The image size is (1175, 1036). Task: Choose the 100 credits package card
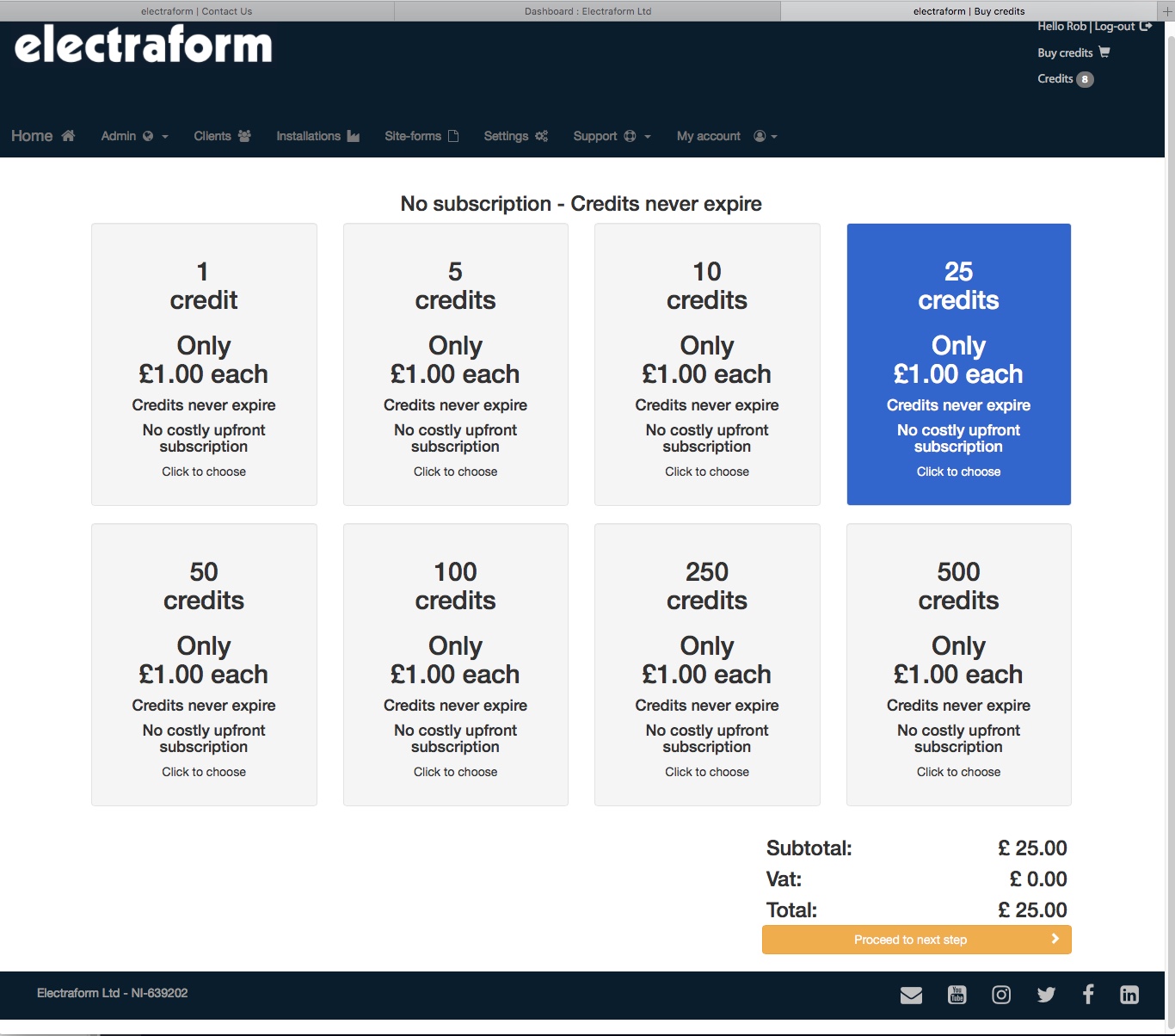click(456, 664)
